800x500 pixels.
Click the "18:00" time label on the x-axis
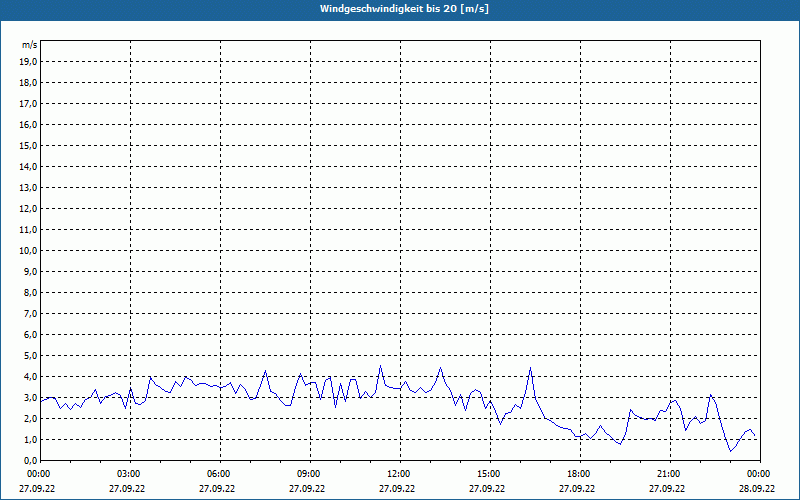point(580,474)
